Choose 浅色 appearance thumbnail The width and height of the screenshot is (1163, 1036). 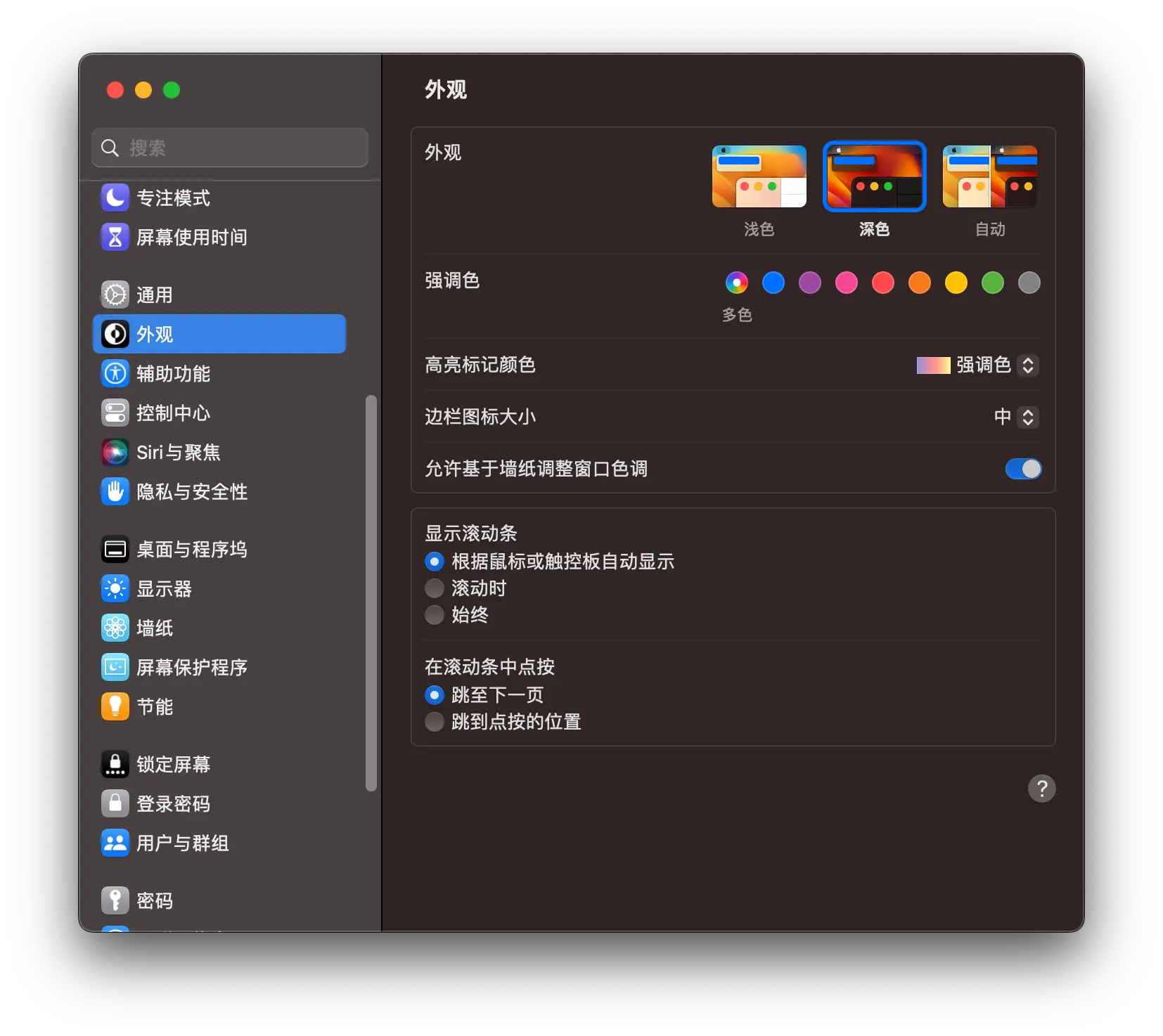[759, 176]
